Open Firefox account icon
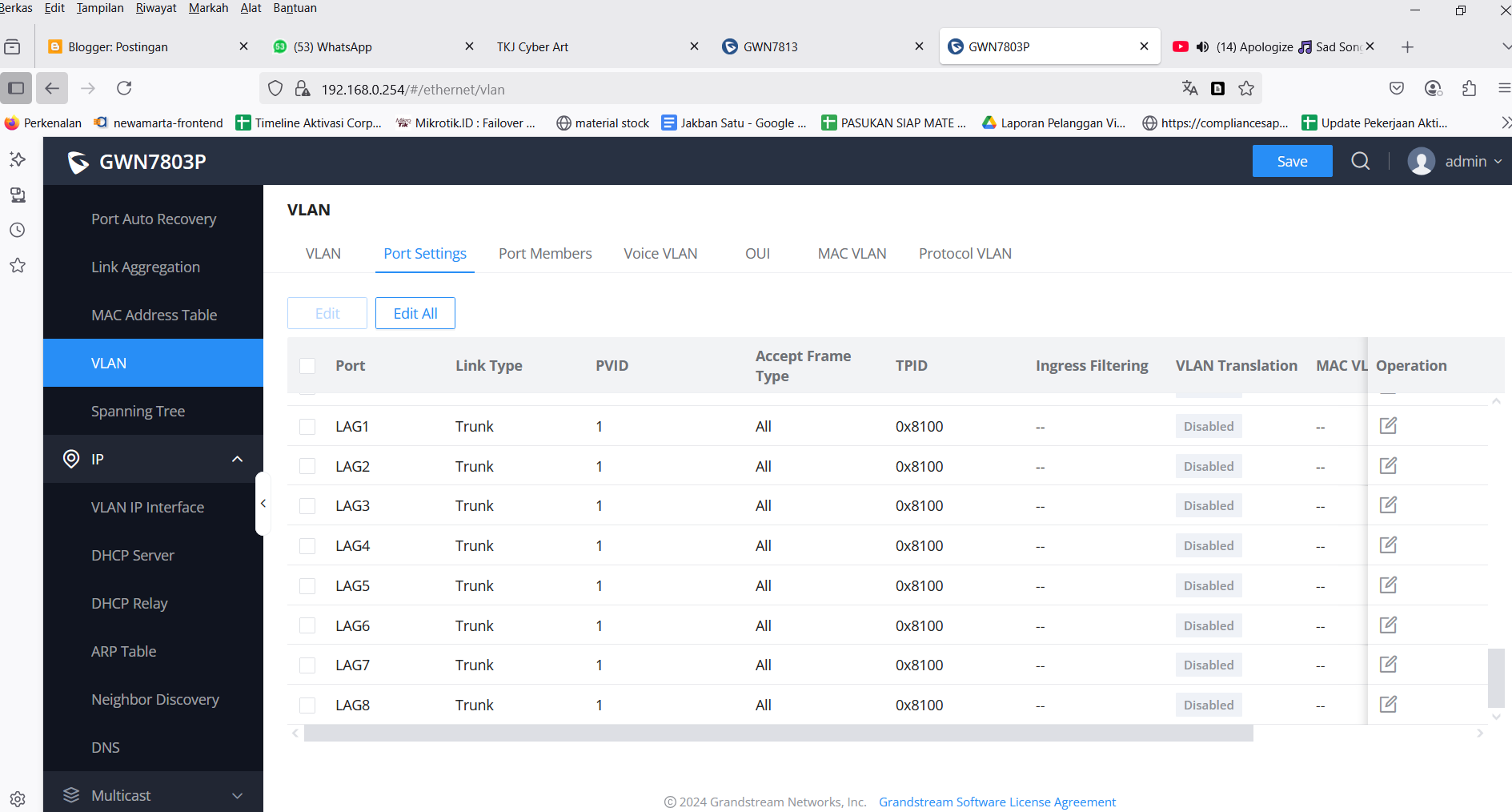The image size is (1512, 812). point(1433,89)
